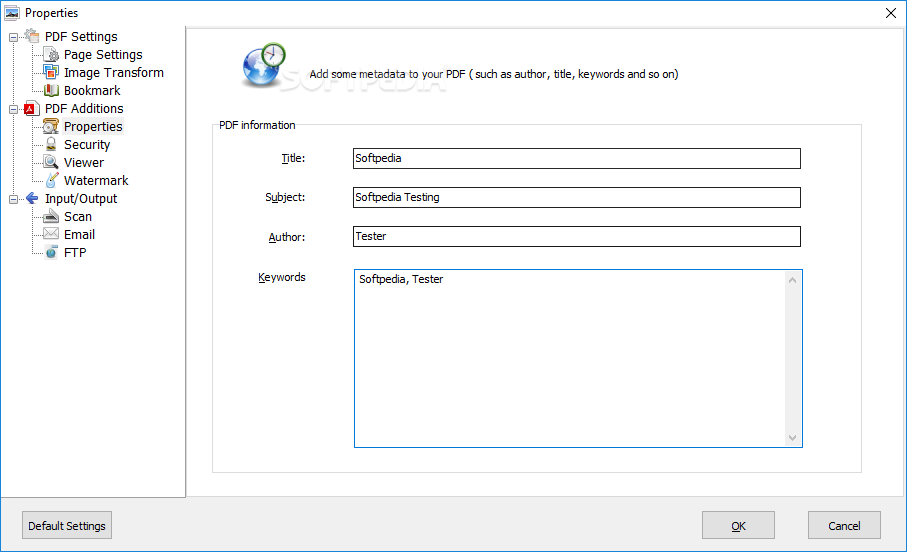Click the Watermark brush icon
The image size is (907, 552).
51,180
